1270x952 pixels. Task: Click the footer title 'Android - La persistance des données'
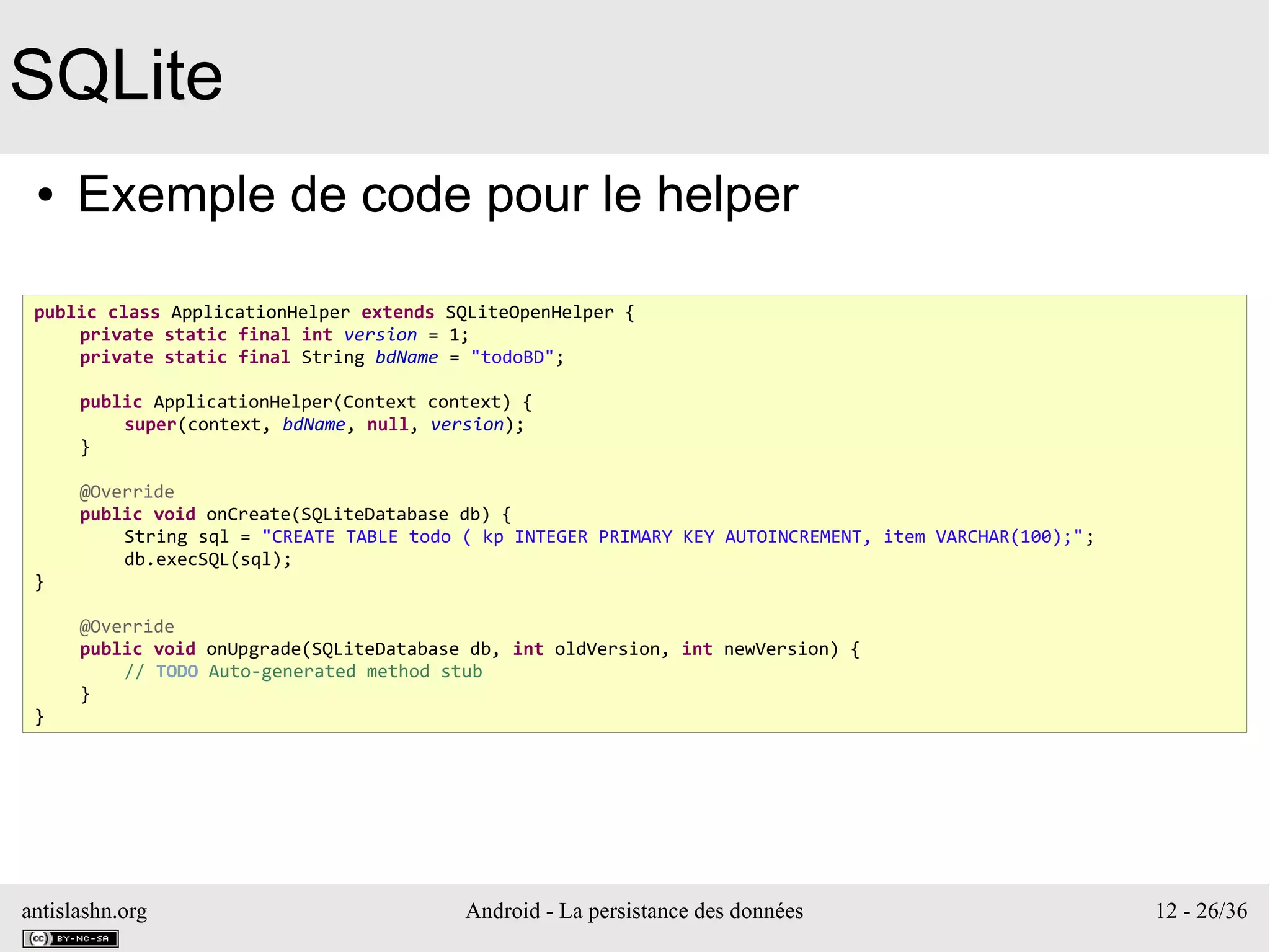[x=634, y=910]
